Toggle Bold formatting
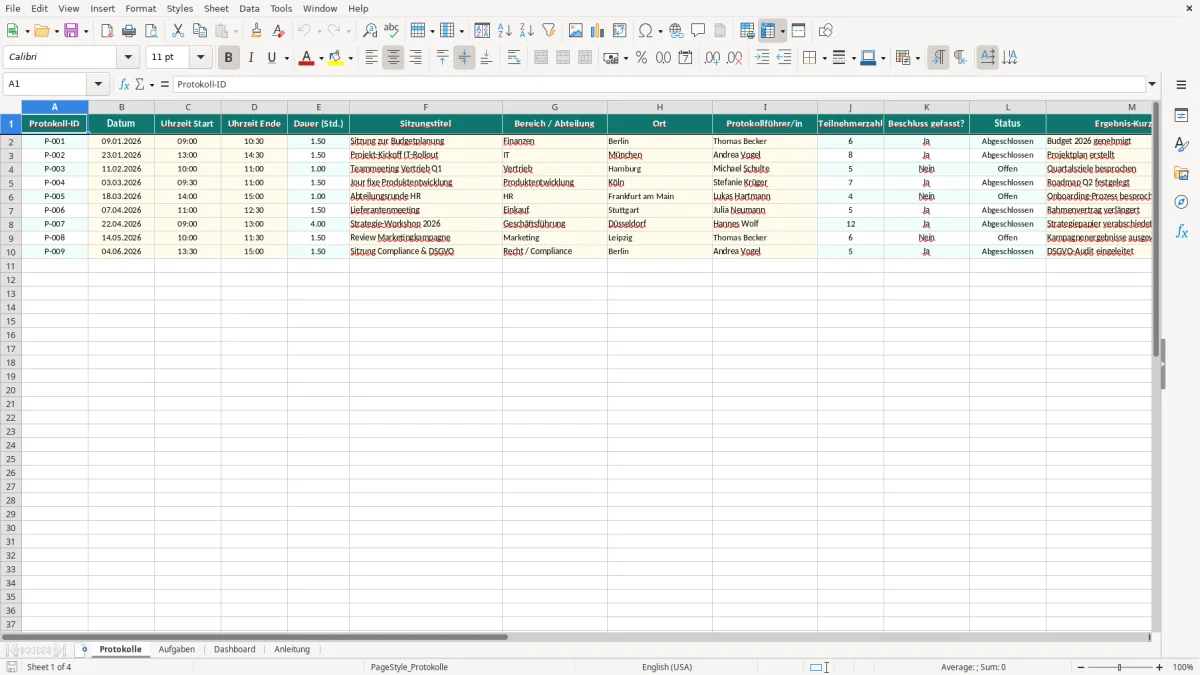The width and height of the screenshot is (1200, 675). tap(229, 58)
